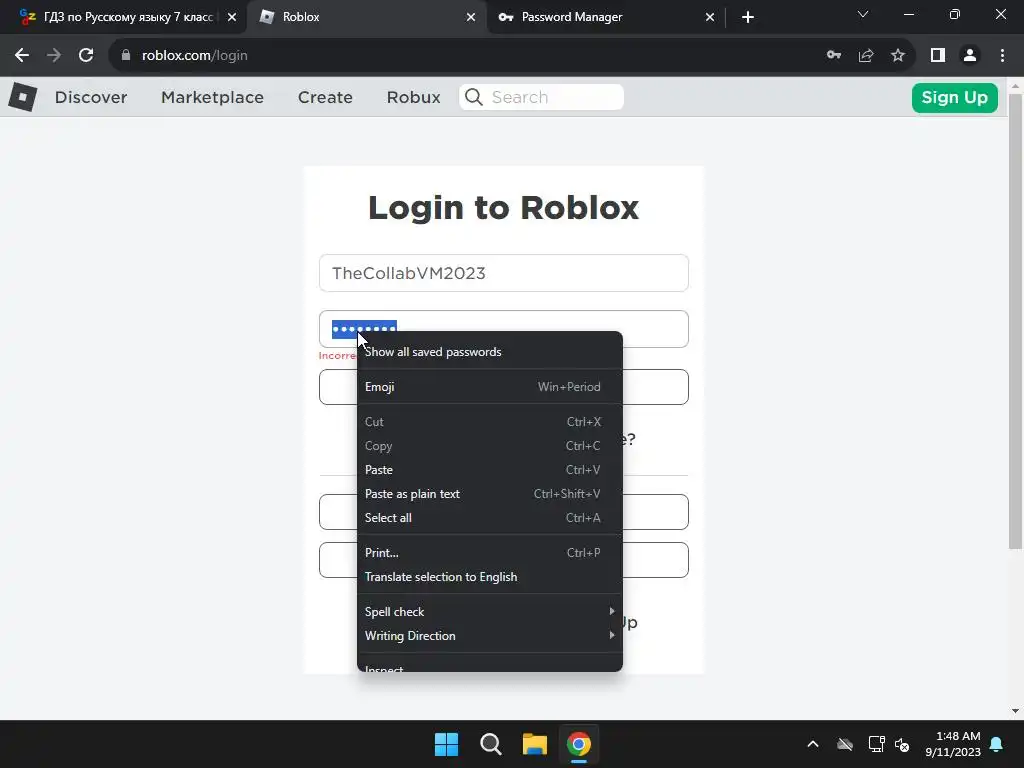Close the Roblox tab
This screenshot has height=768, width=1024.
click(470, 17)
